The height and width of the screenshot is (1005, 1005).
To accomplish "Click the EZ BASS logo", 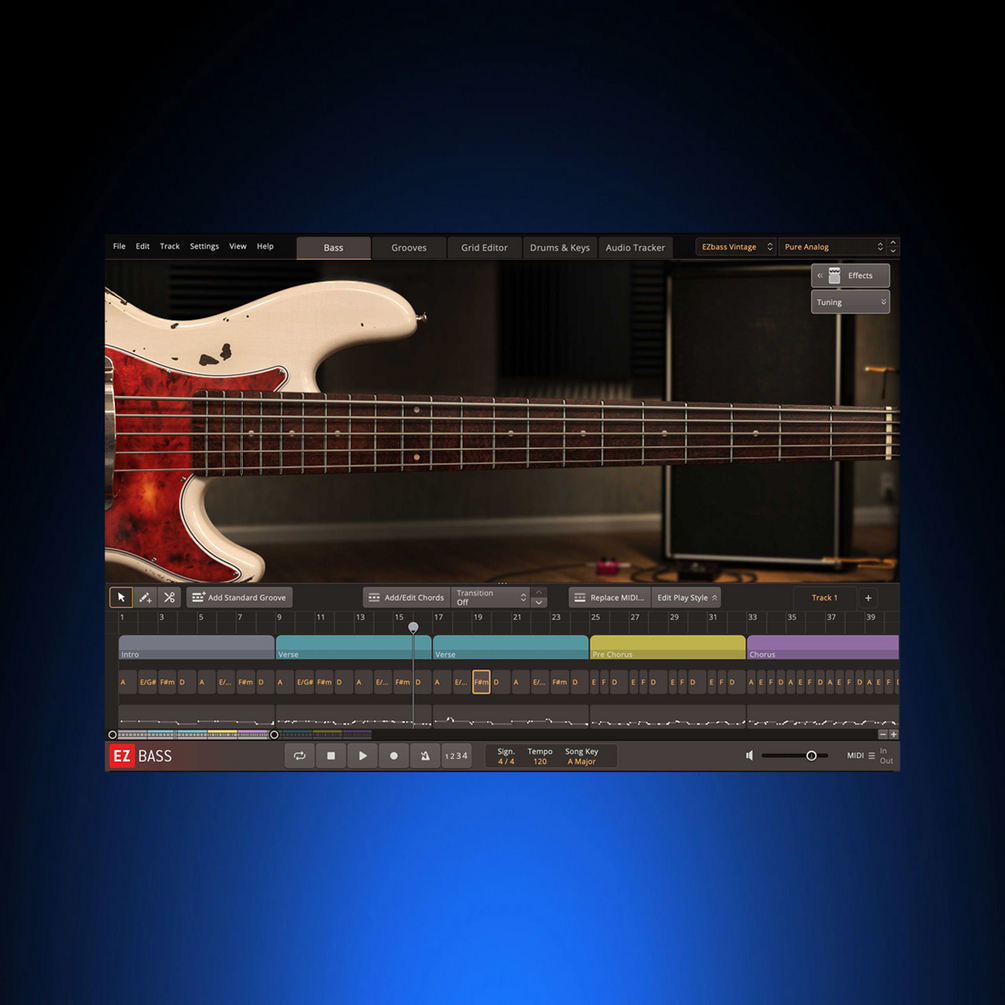I will [142, 756].
